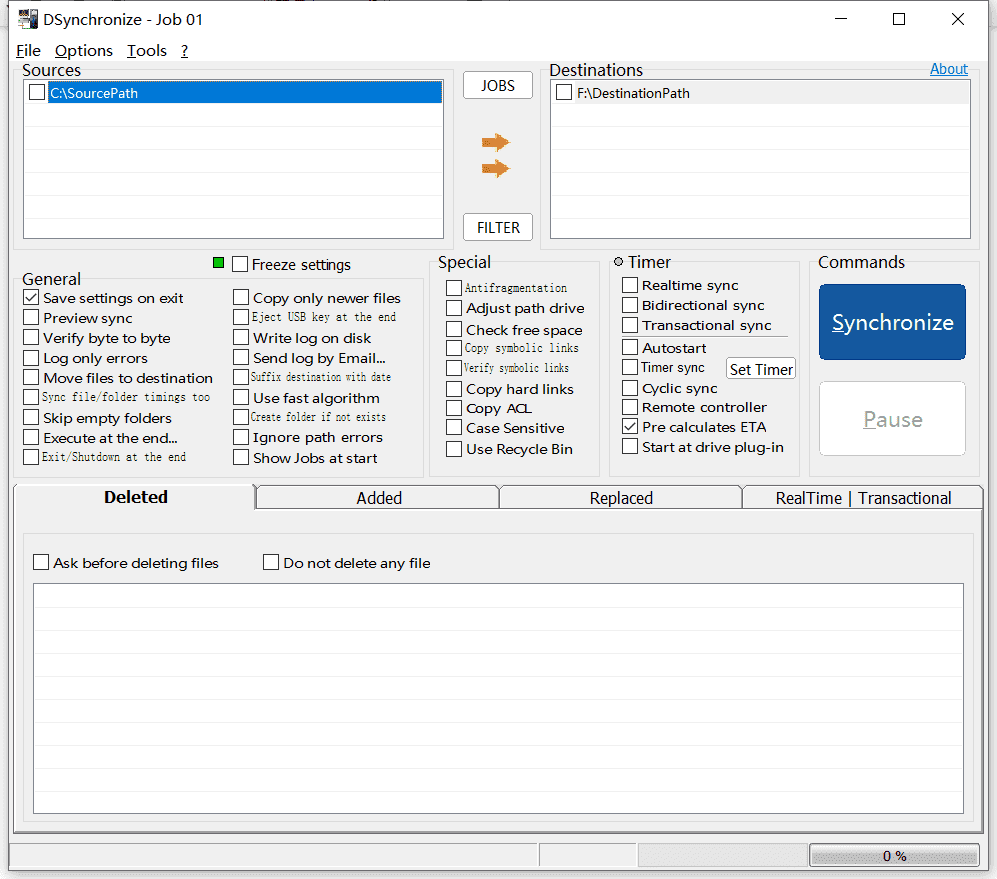This screenshot has height=879, width=997.
Task: Switch to the Replaced tab
Action: pos(621,497)
